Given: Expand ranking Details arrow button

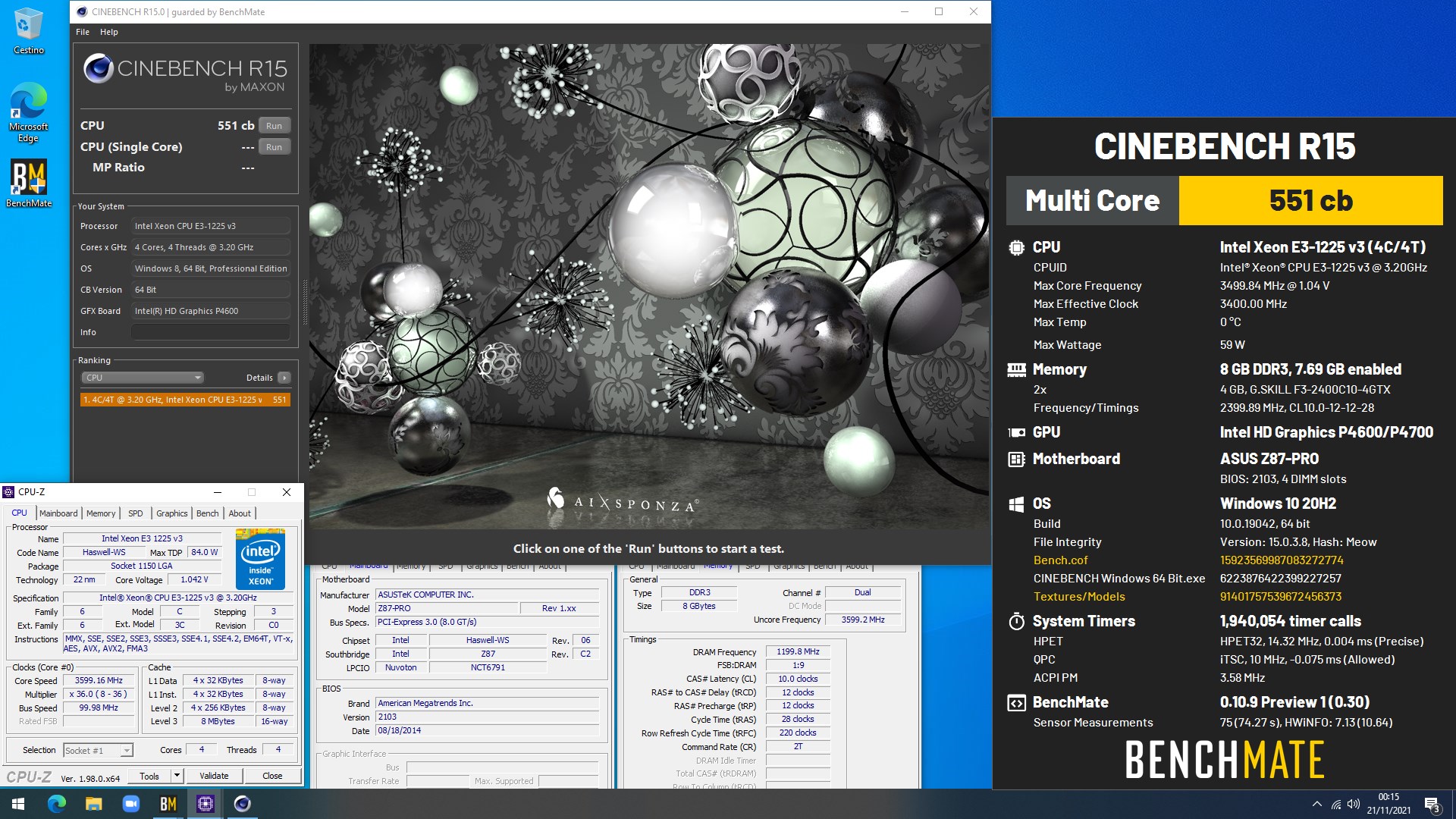Looking at the screenshot, I should tap(284, 378).
